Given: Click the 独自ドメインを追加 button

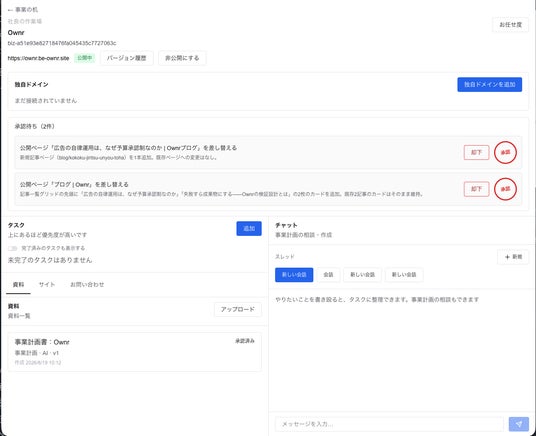Looking at the screenshot, I should point(490,84).
